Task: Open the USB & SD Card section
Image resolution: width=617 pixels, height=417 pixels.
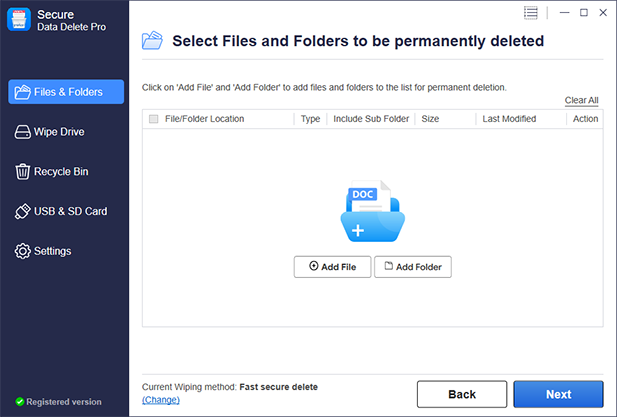Action: pyautogui.click(x=61, y=211)
